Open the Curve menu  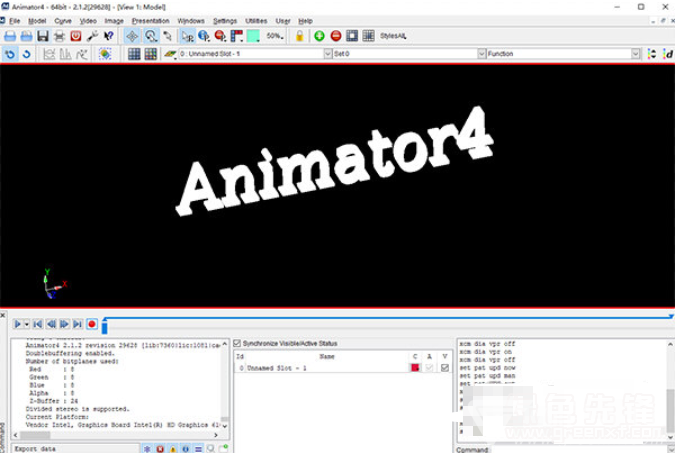click(63, 21)
